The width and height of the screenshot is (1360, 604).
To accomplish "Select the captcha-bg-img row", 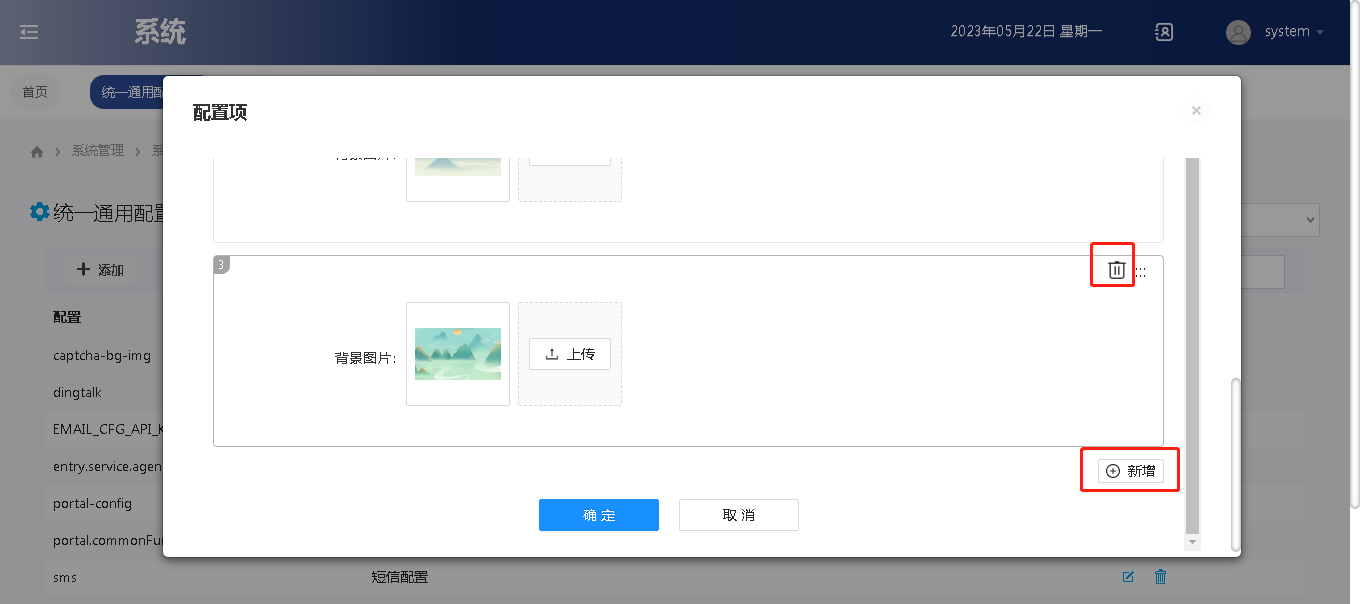I will [102, 355].
